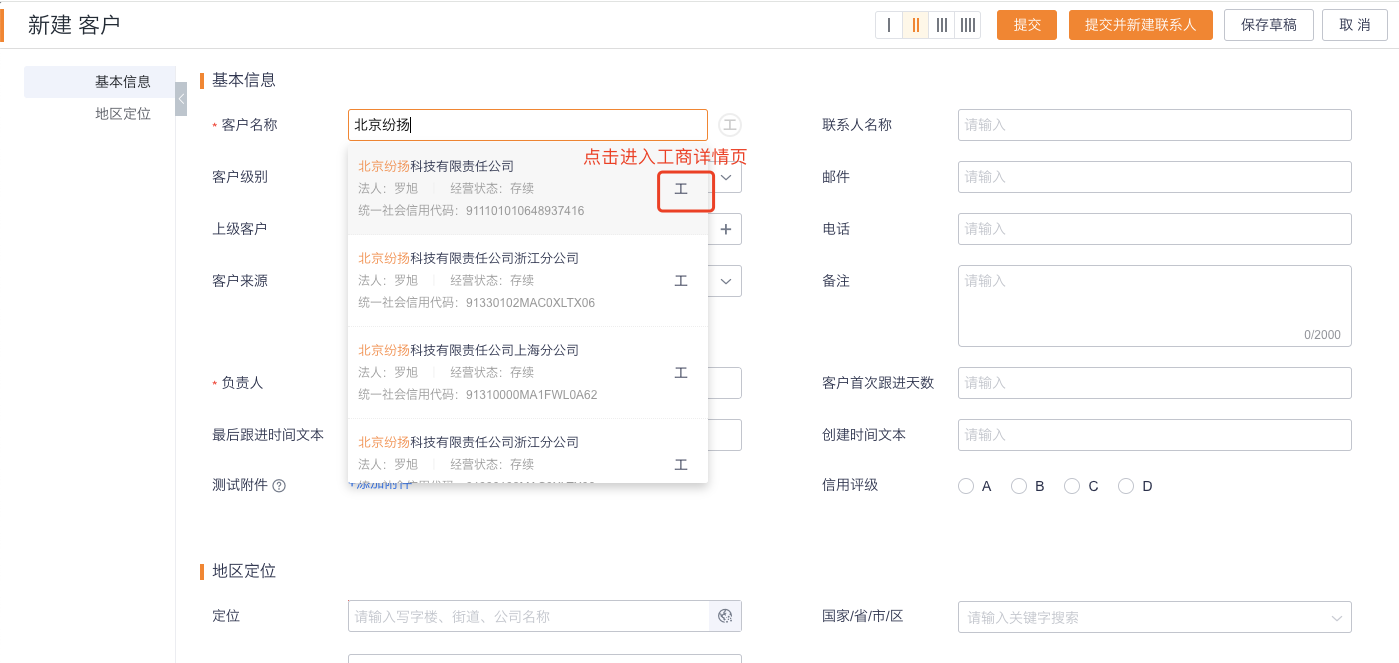Click the 提交 button
The height and width of the screenshot is (663, 1399).
coord(1027,25)
